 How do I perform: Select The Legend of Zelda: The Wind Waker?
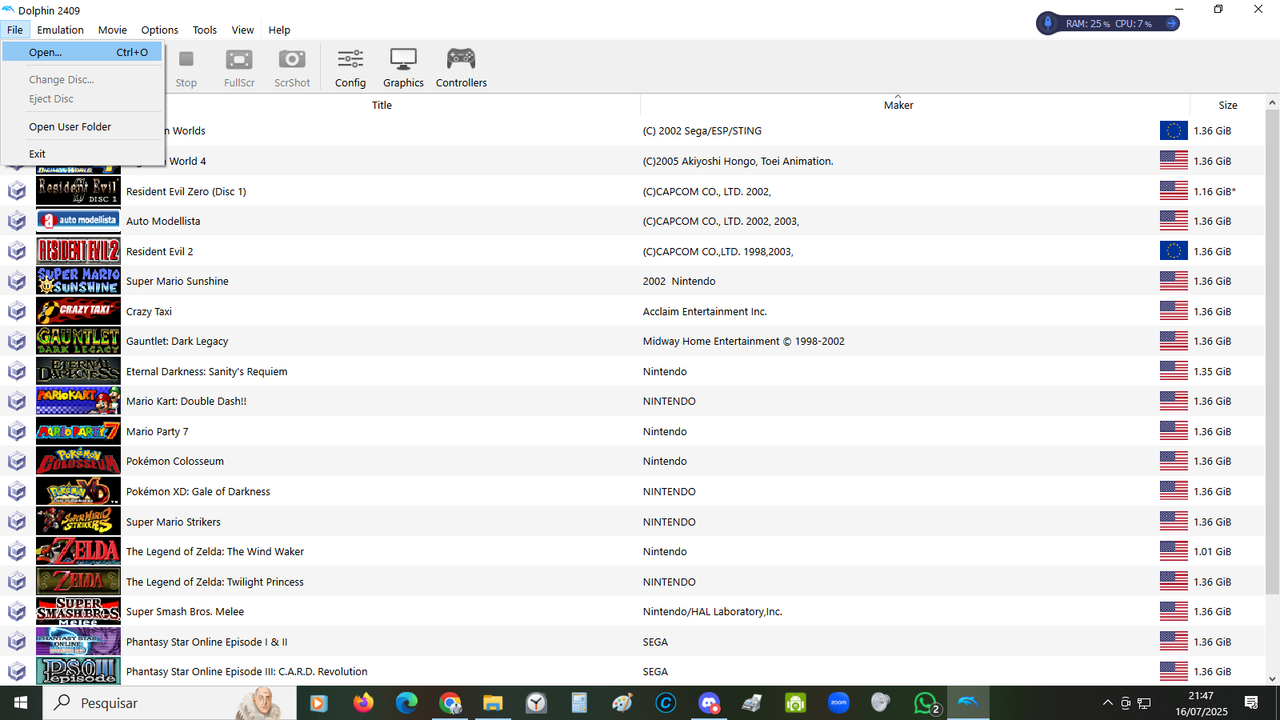pyautogui.click(x=215, y=551)
